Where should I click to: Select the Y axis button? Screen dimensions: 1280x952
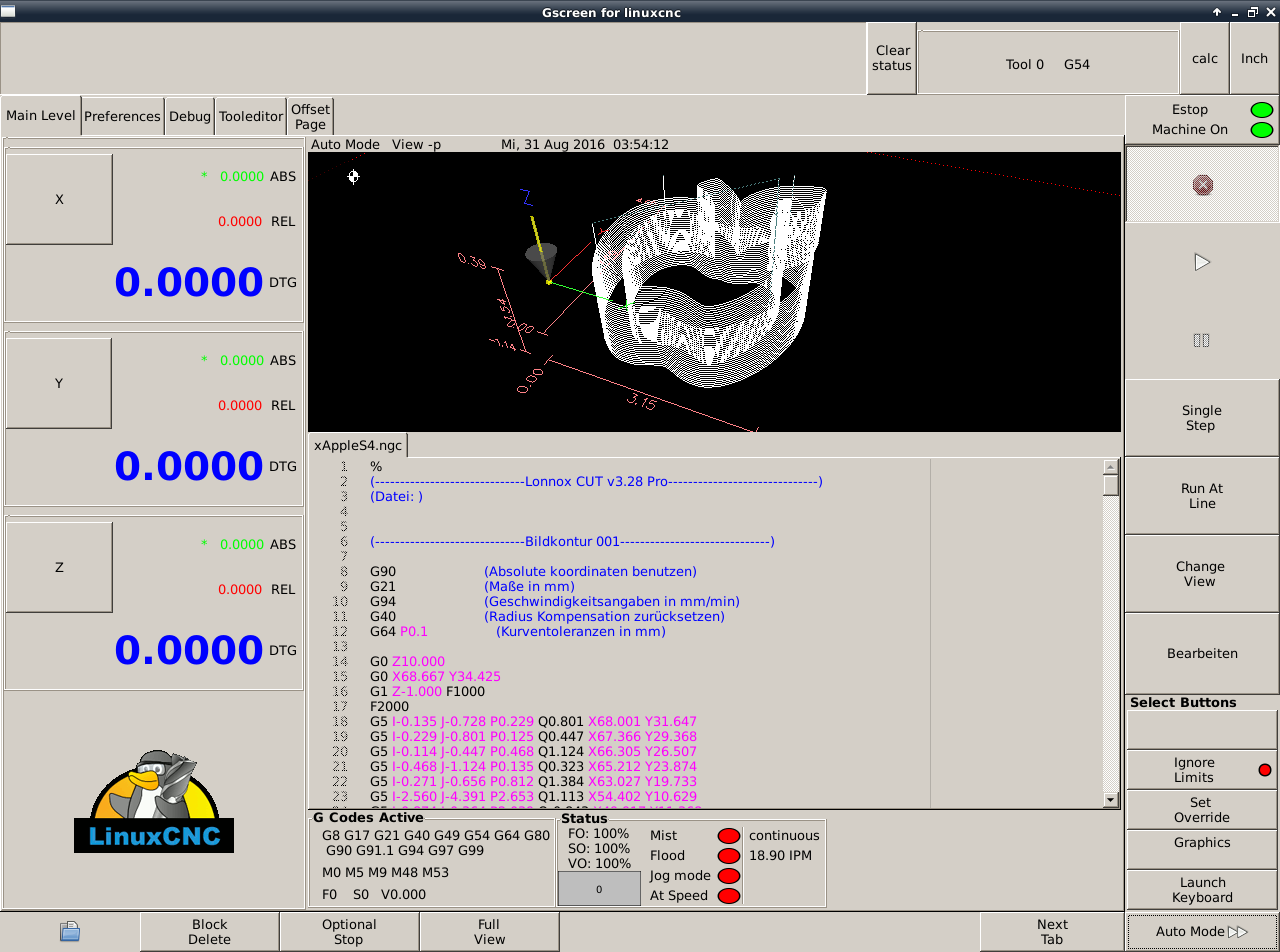(59, 383)
